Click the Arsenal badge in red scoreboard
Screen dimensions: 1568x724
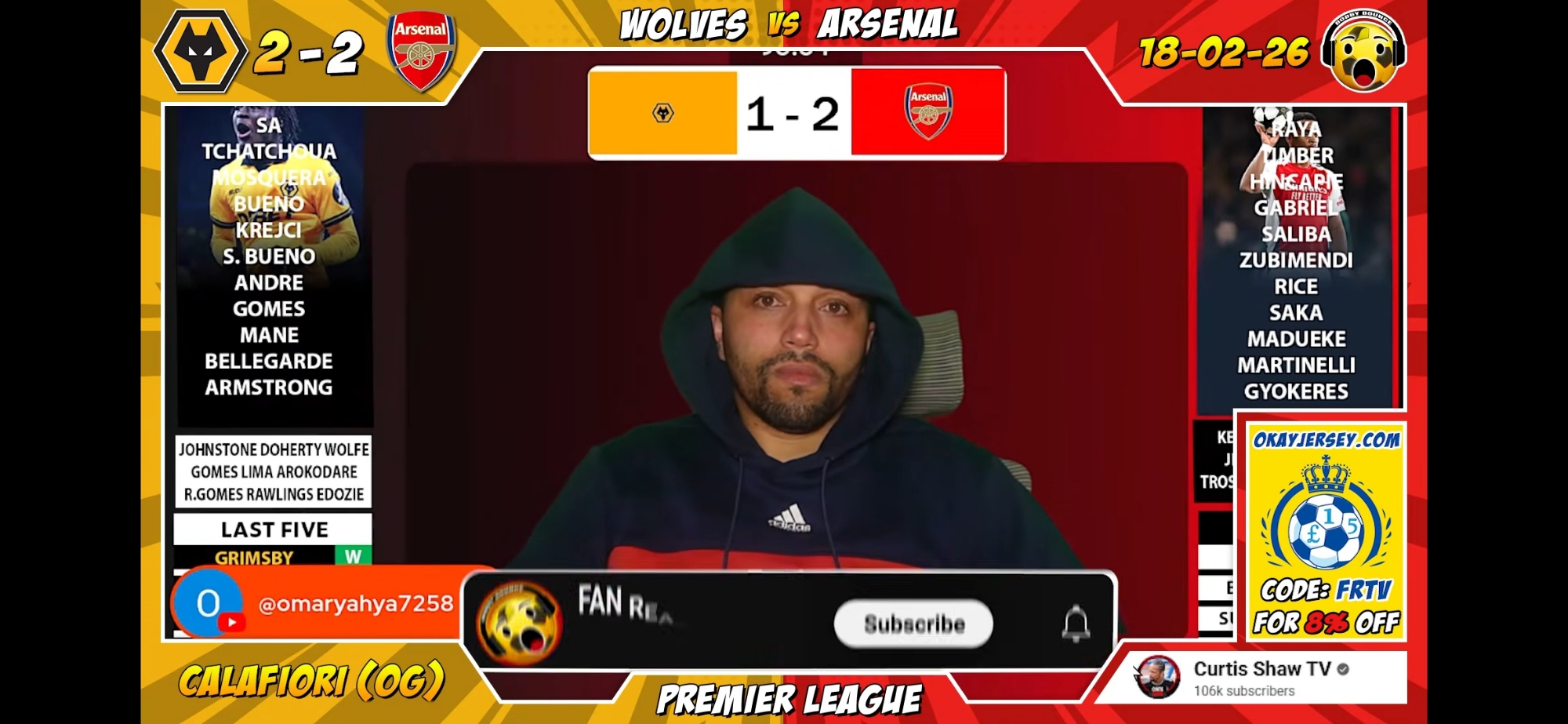[x=928, y=112]
